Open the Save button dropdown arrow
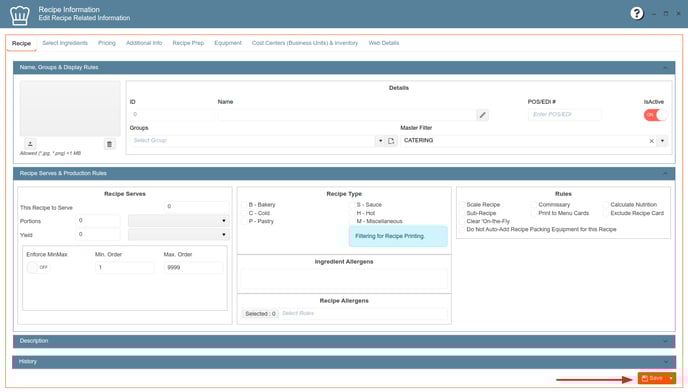688x392 pixels. coord(671,378)
